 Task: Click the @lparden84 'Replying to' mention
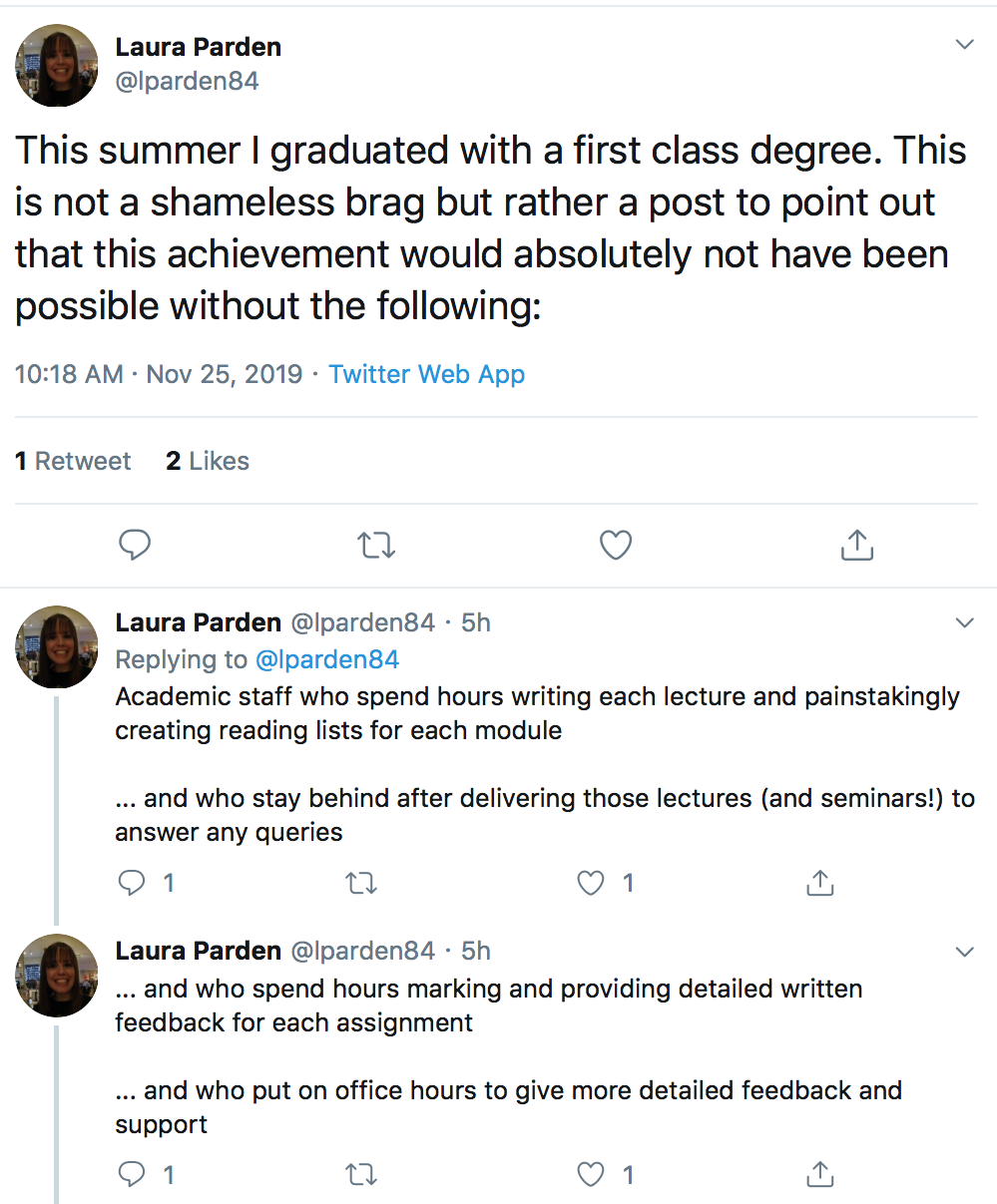pos(327,659)
